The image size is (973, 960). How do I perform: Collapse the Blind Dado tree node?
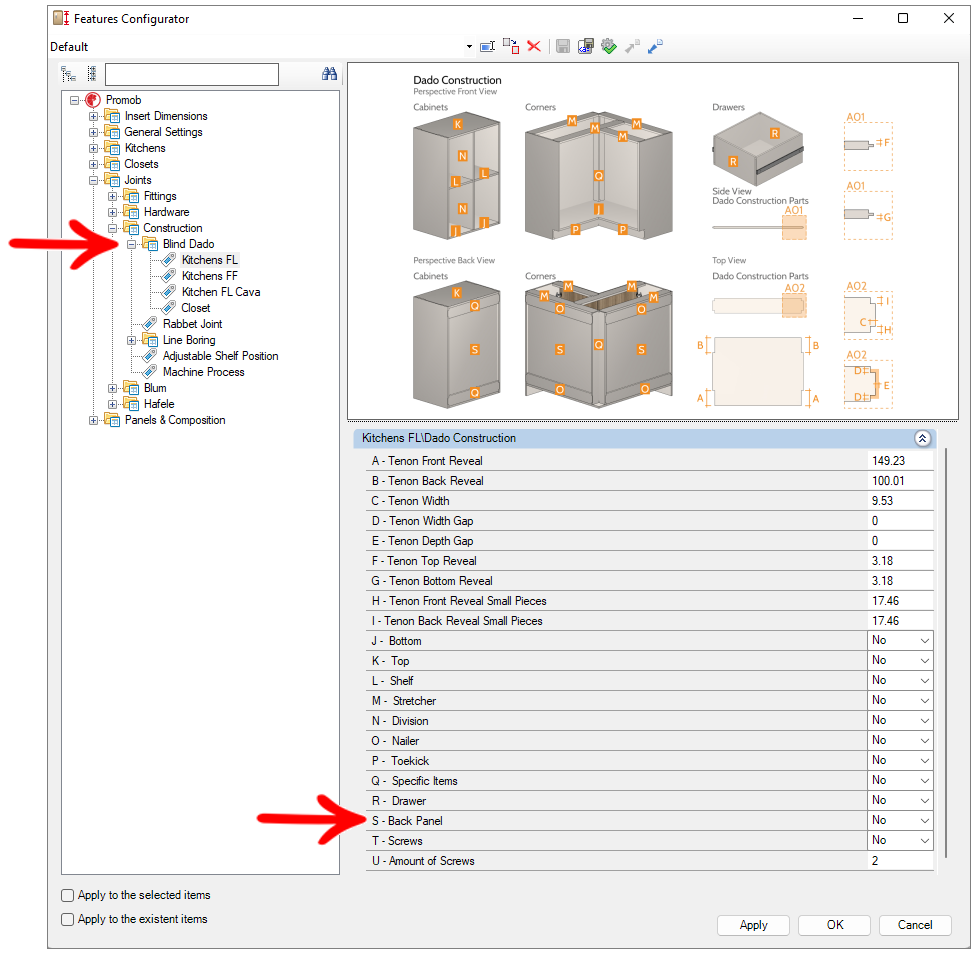pyautogui.click(x=132, y=244)
